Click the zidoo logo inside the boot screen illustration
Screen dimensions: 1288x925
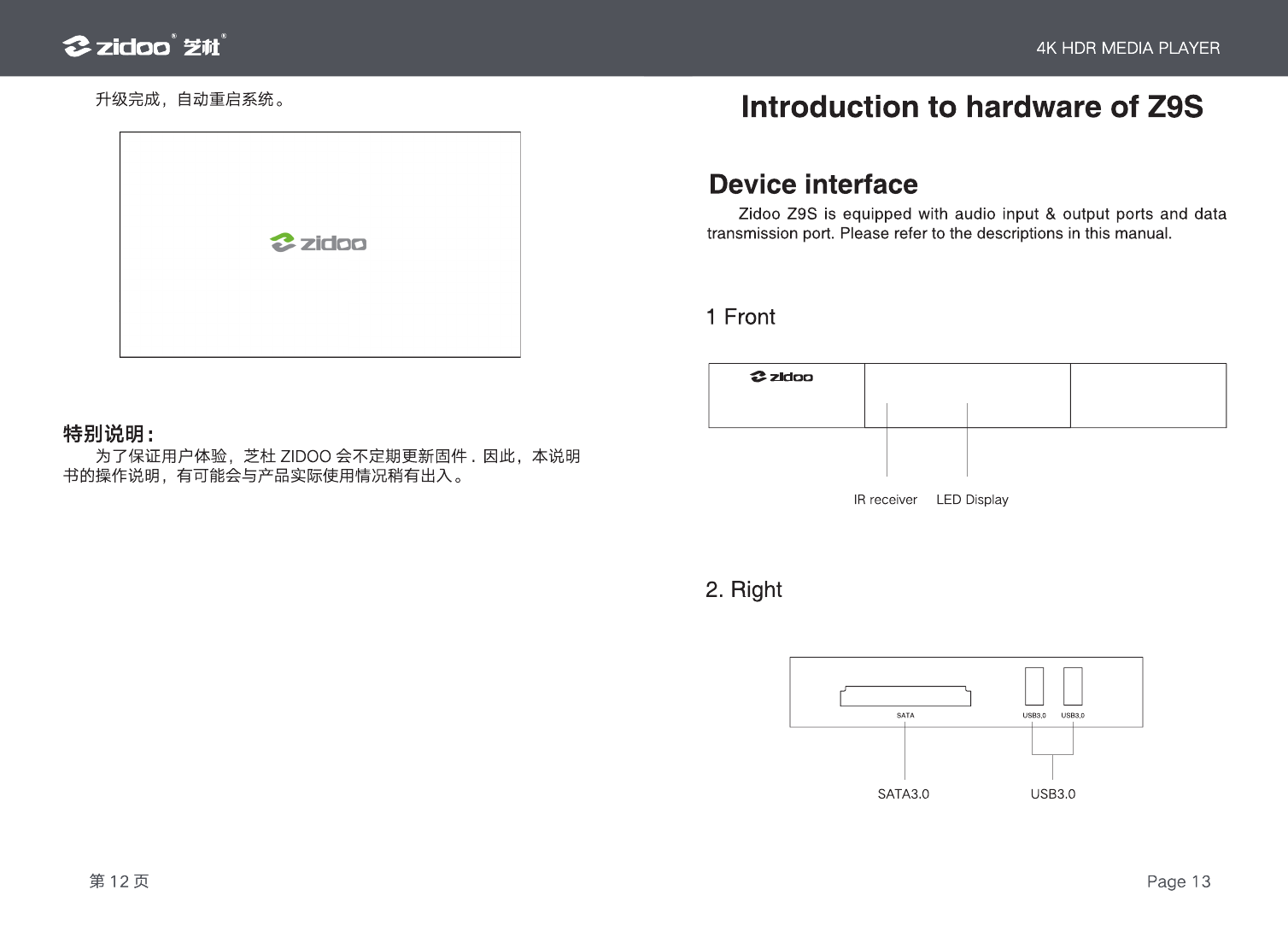tap(318, 243)
